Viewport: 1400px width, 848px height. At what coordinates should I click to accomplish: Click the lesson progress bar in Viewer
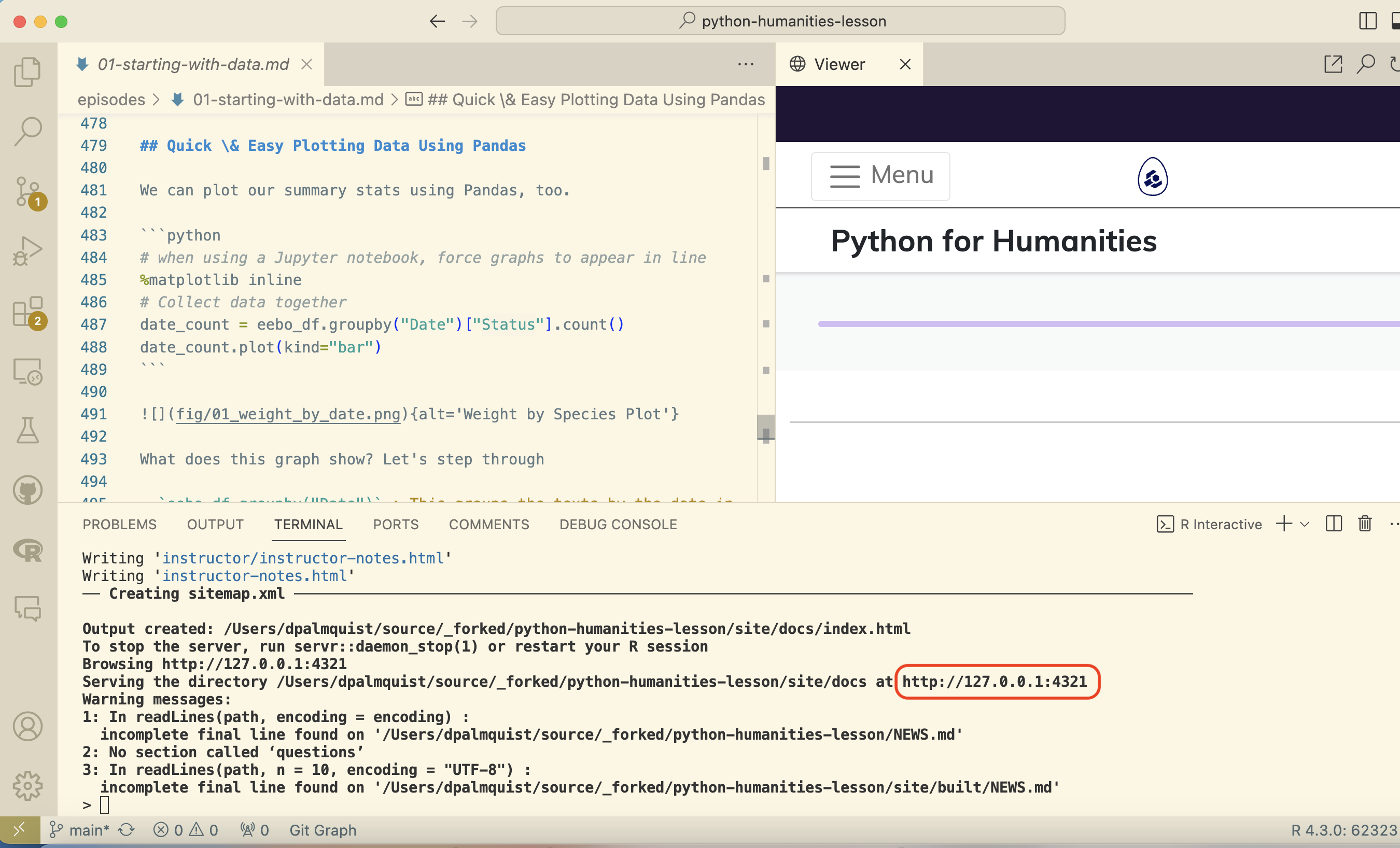[1109, 324]
